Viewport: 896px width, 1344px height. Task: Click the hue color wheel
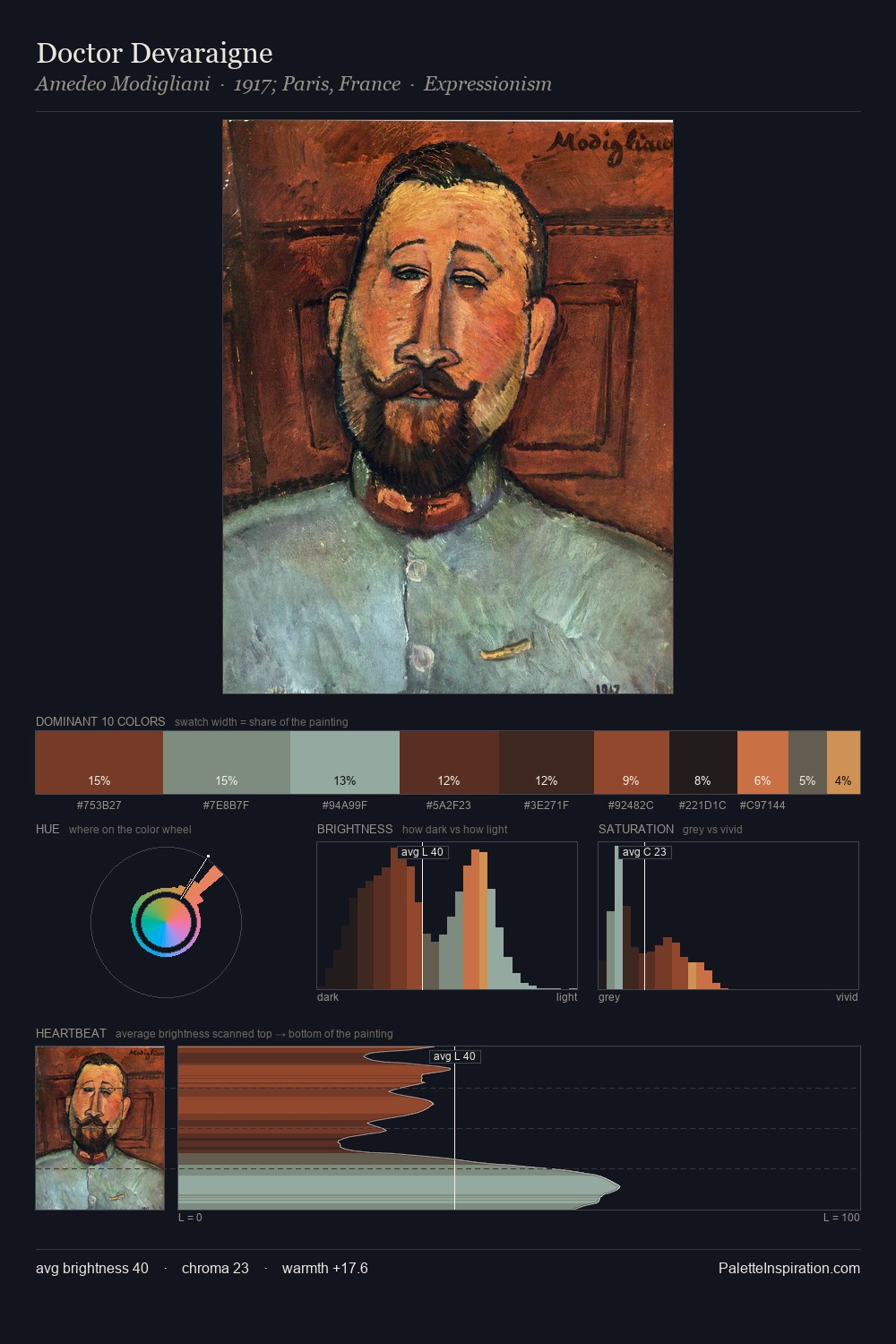pos(166,922)
